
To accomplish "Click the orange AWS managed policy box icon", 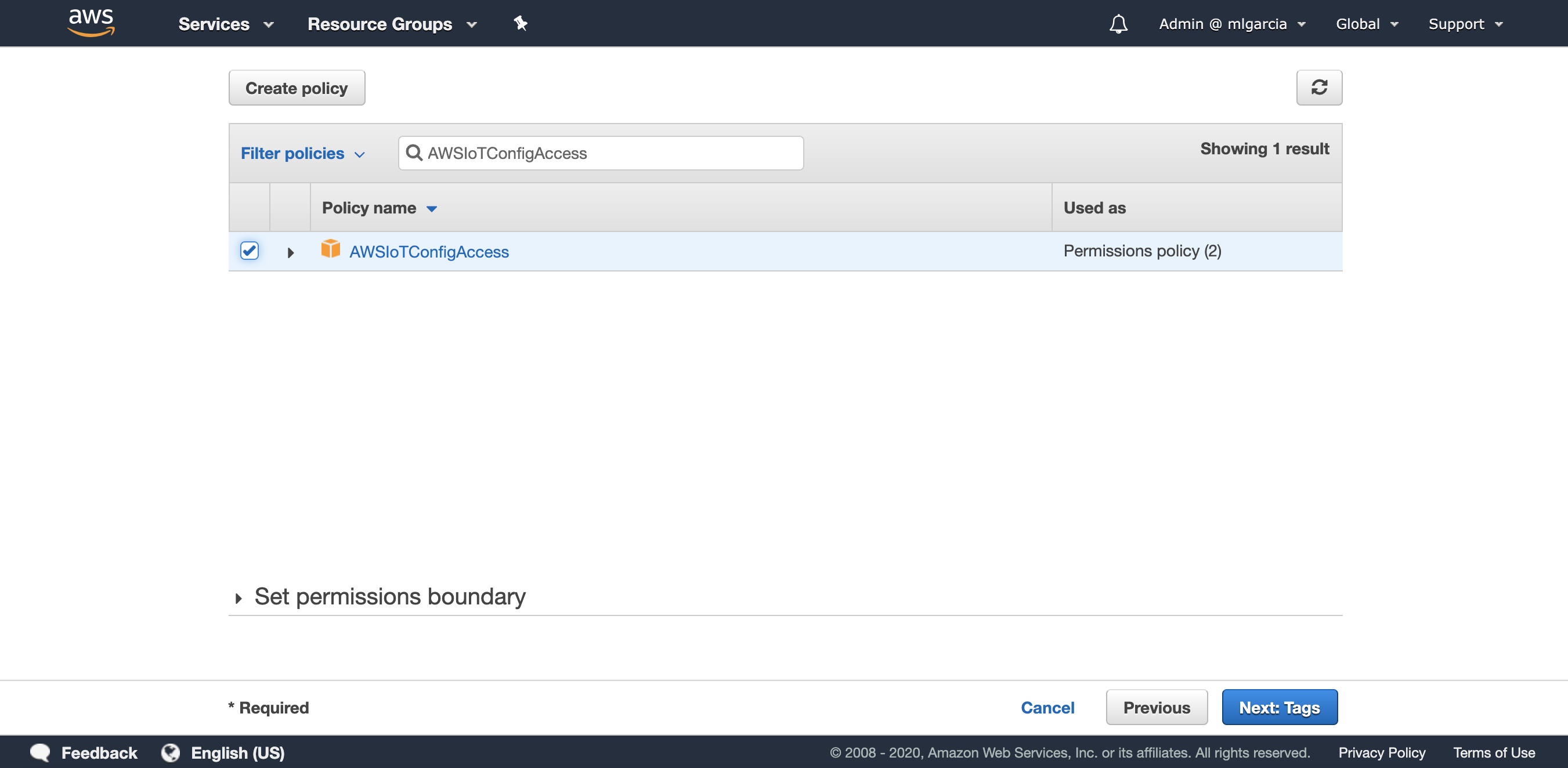I will pyautogui.click(x=331, y=249).
